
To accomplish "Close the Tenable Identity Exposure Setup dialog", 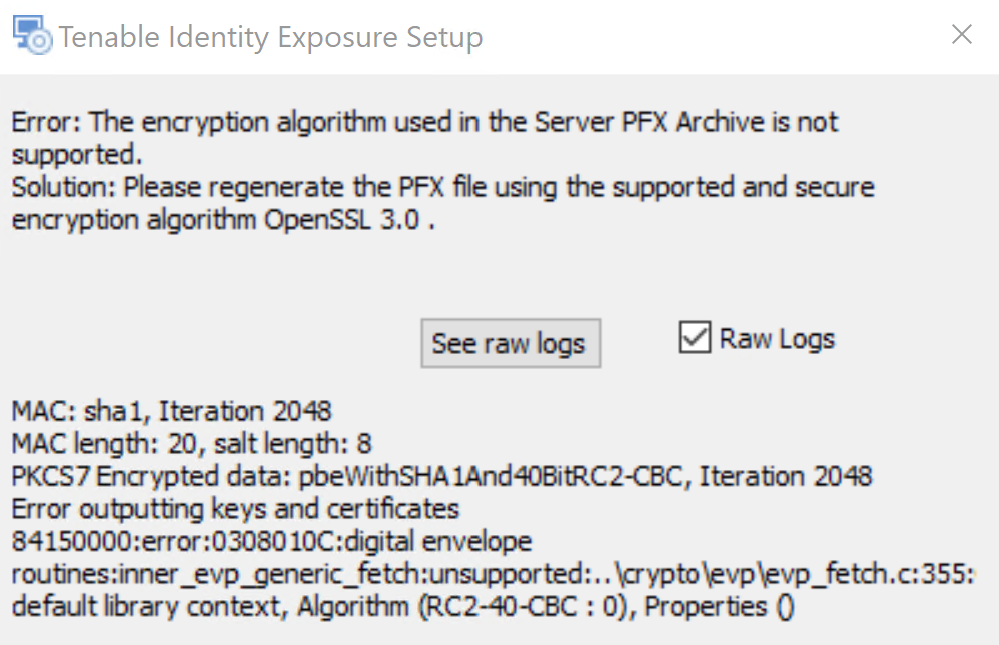I will point(961,34).
